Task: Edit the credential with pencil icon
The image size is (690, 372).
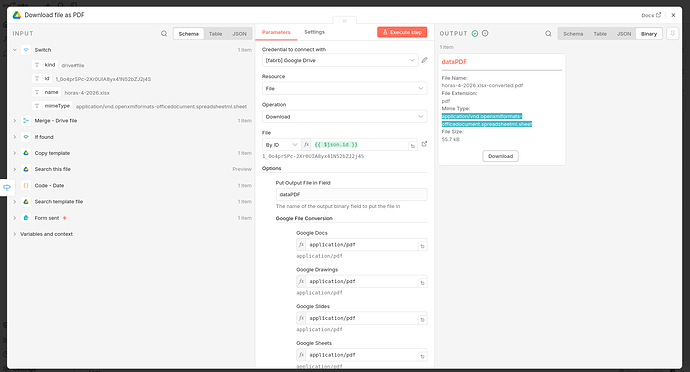Action: [x=424, y=60]
